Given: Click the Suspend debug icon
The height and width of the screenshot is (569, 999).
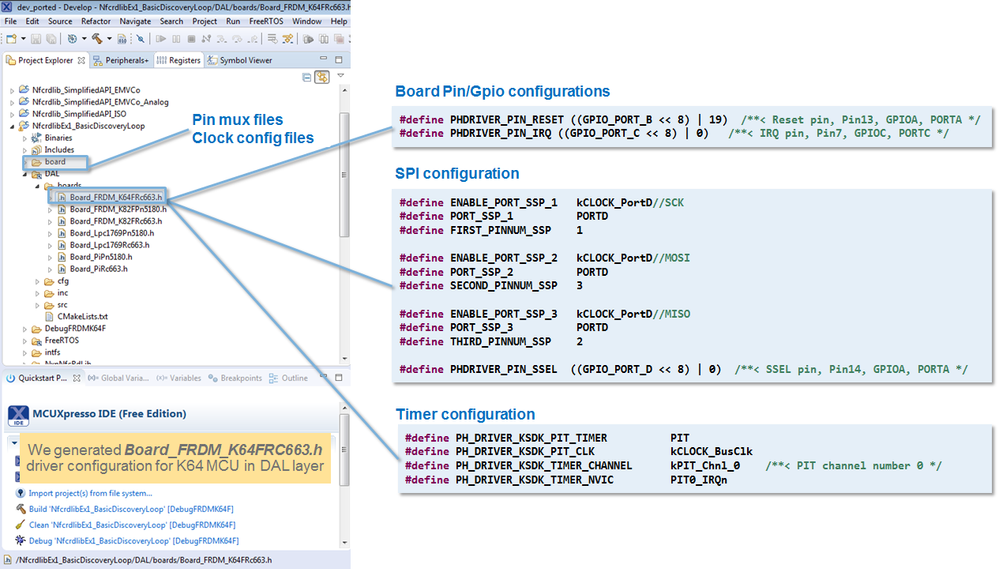Looking at the screenshot, I should point(176,39).
